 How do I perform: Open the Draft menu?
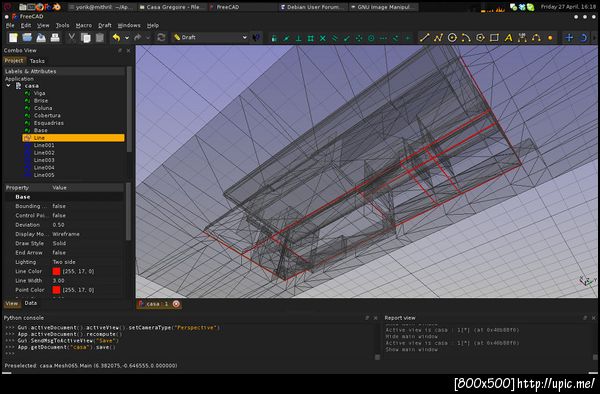pos(104,25)
